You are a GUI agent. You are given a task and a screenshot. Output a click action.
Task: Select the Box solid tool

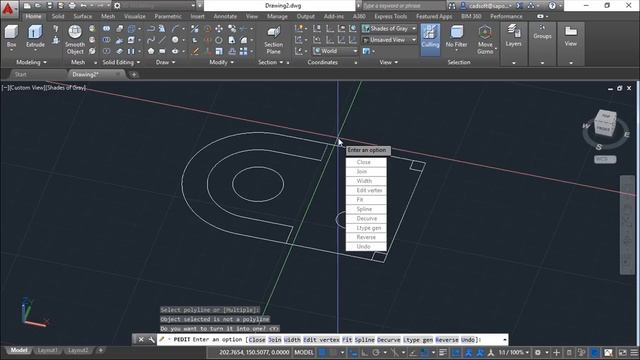point(11,37)
